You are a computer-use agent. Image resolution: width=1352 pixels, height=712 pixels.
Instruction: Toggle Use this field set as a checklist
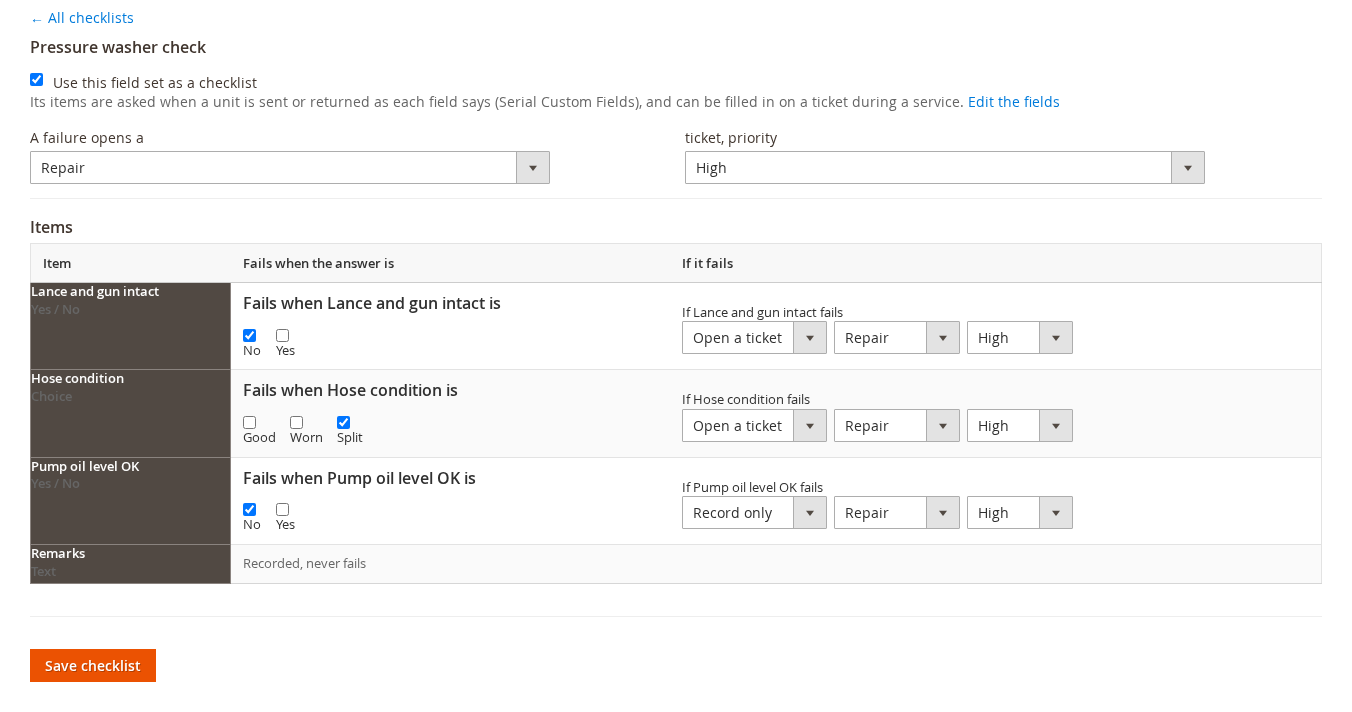37,80
